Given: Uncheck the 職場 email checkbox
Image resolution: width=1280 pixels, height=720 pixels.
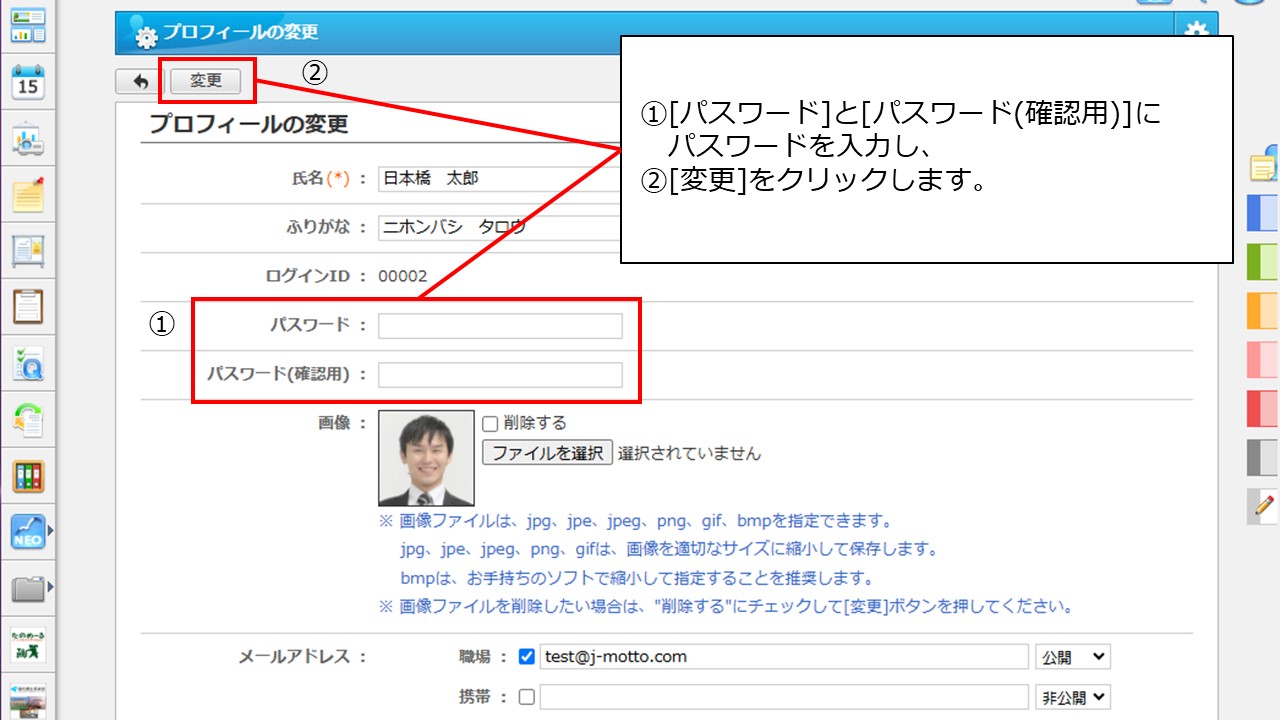Looking at the screenshot, I should 527,657.
